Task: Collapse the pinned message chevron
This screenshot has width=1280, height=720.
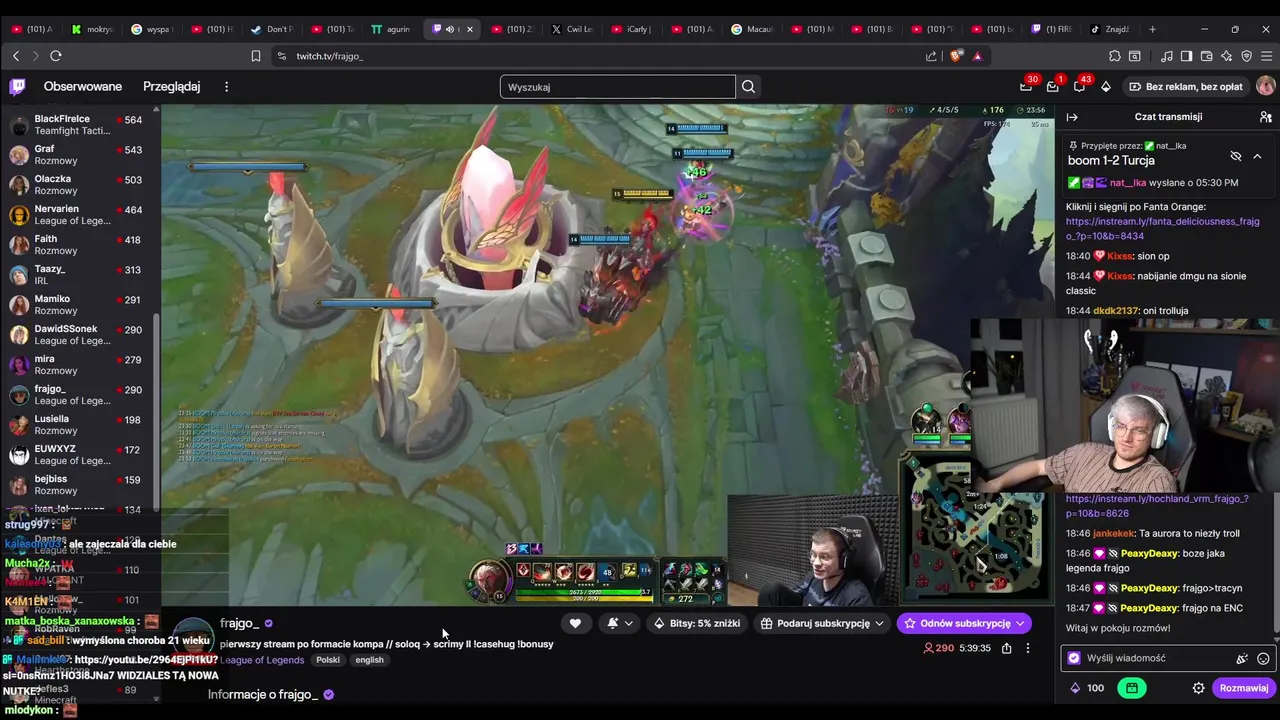Action: point(1257,156)
